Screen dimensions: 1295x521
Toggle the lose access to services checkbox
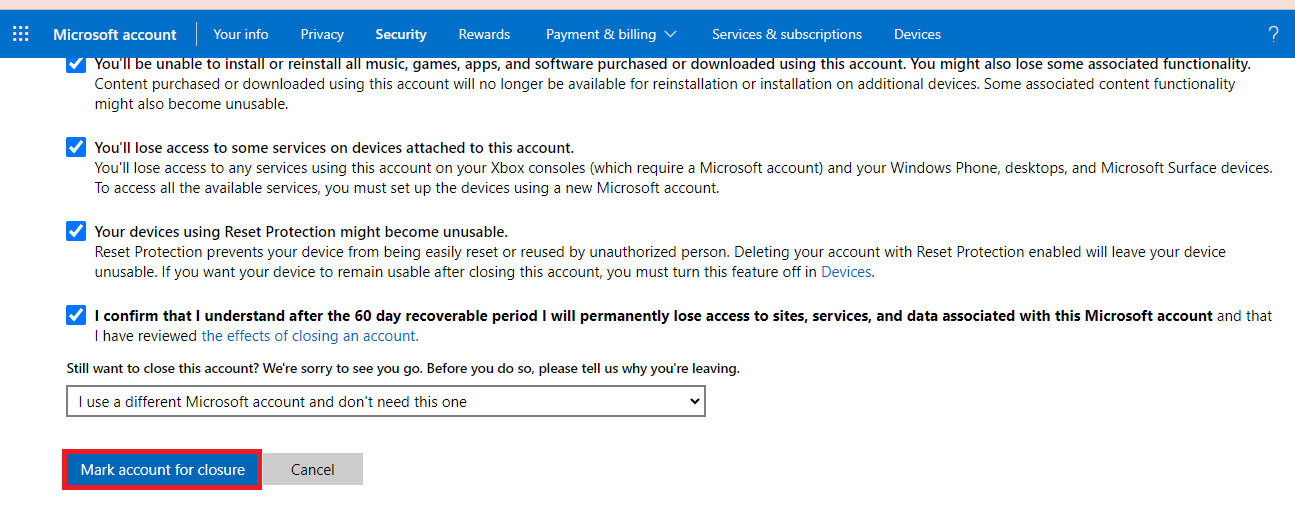click(x=76, y=148)
